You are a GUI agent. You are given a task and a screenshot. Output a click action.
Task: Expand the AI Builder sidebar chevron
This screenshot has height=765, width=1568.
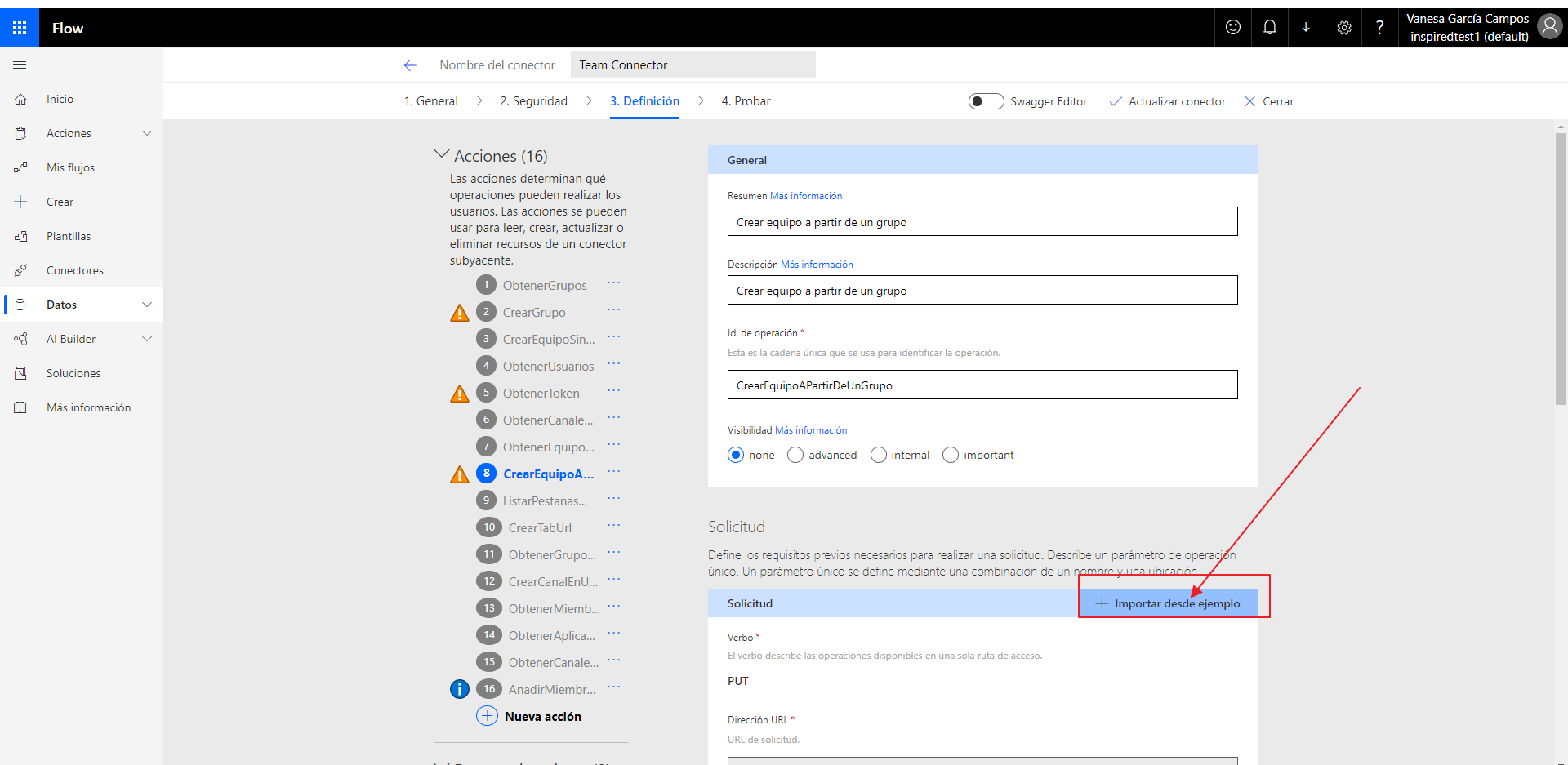[x=147, y=339]
